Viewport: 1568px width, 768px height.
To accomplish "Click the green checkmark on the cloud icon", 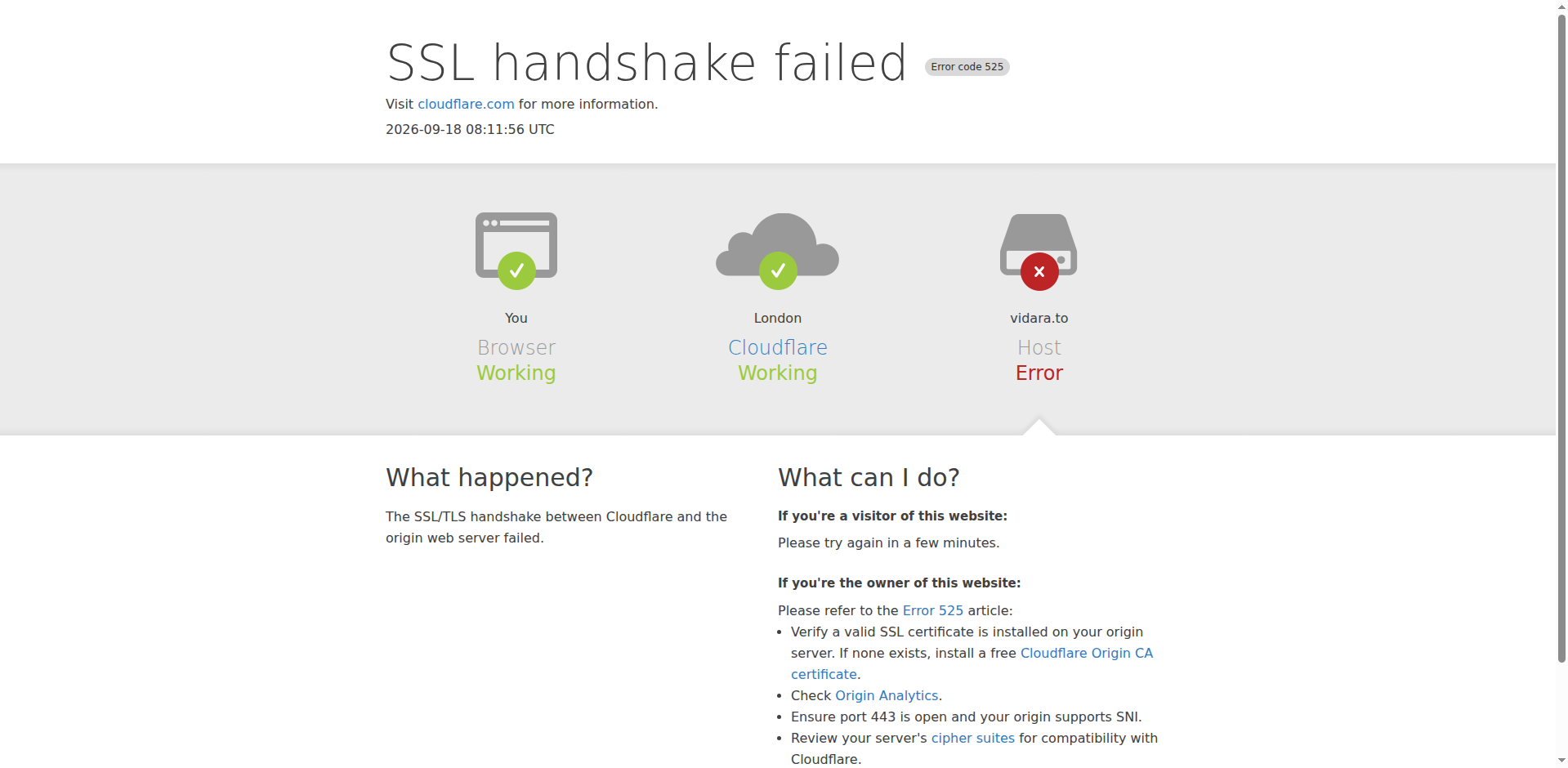I will pos(778,270).
